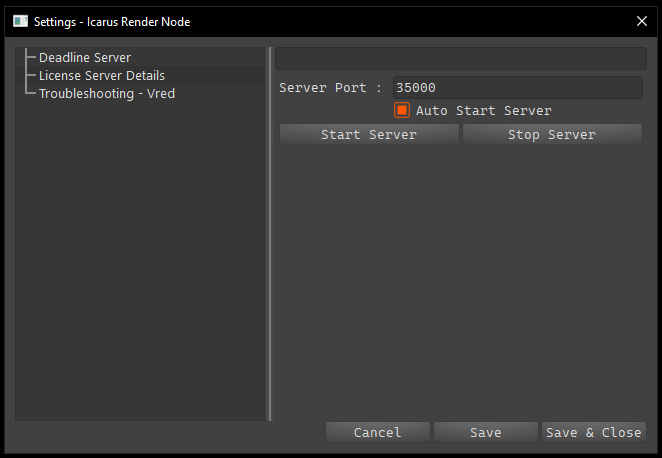Click the Icarus window icon in title bar
The height and width of the screenshot is (458, 662).
click(20, 21)
